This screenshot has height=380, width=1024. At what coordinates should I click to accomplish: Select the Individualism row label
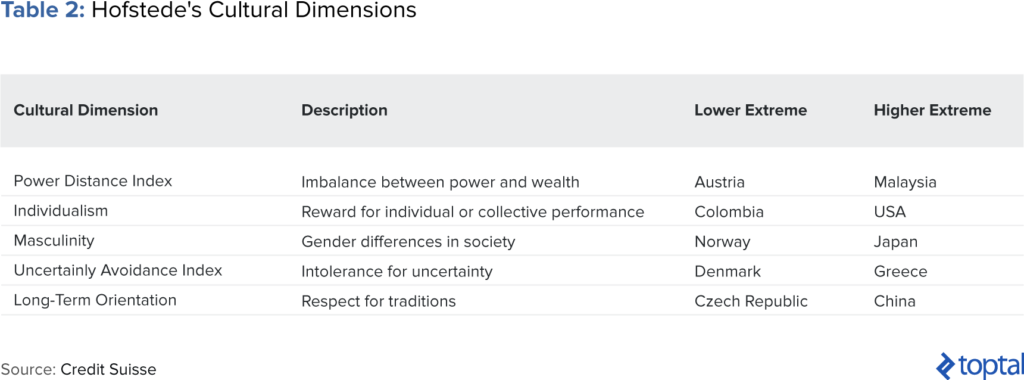(61, 211)
